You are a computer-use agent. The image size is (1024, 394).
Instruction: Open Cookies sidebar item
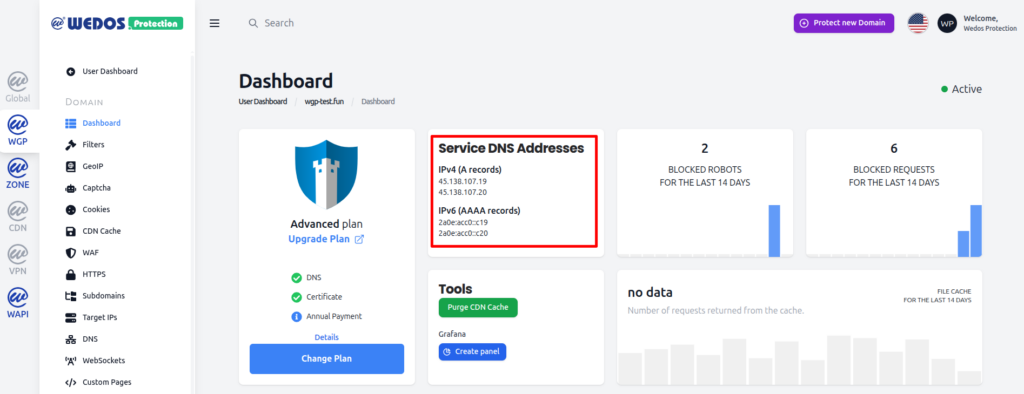88,209
